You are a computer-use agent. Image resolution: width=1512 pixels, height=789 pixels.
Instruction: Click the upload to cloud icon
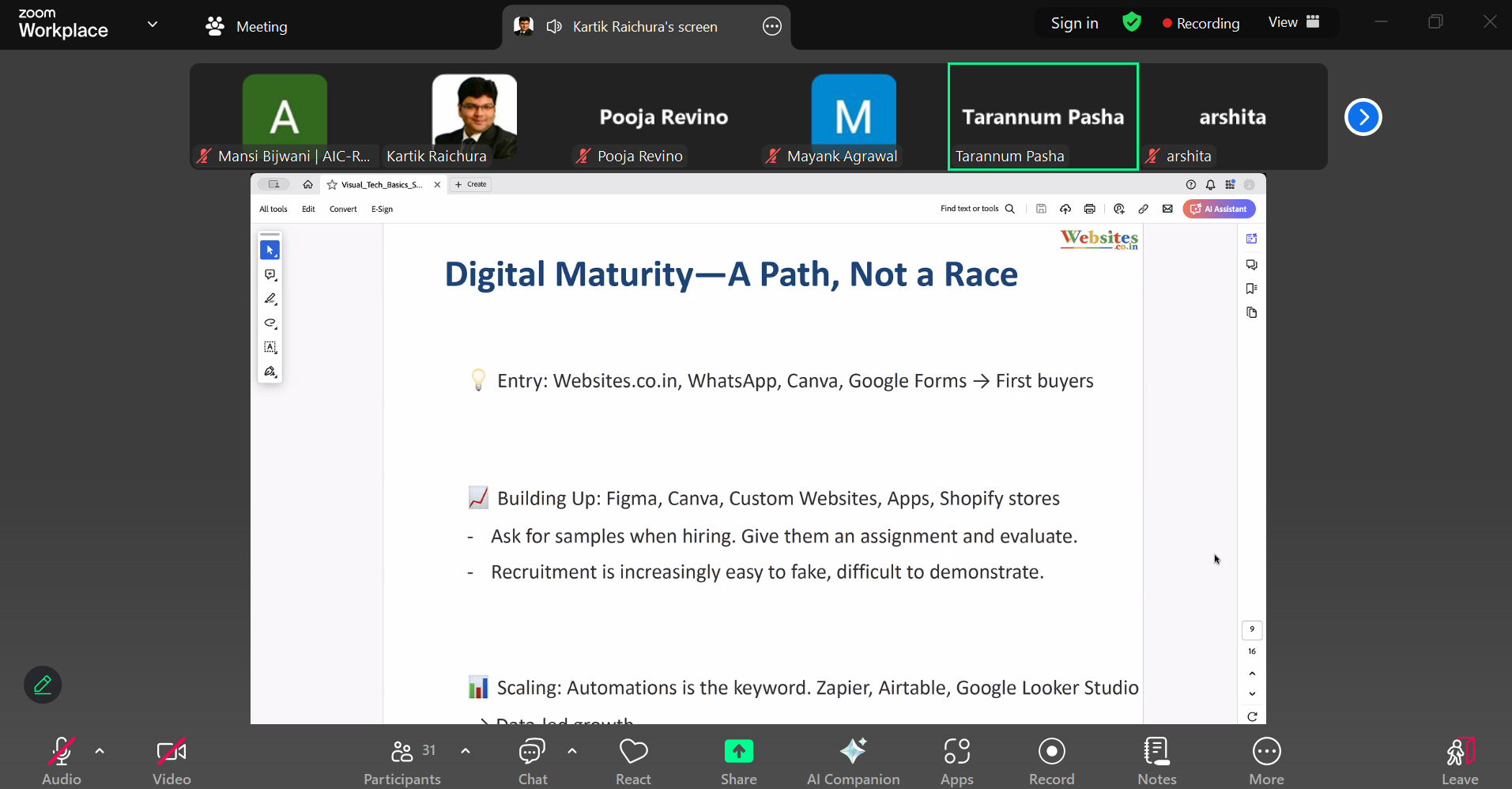1065,209
